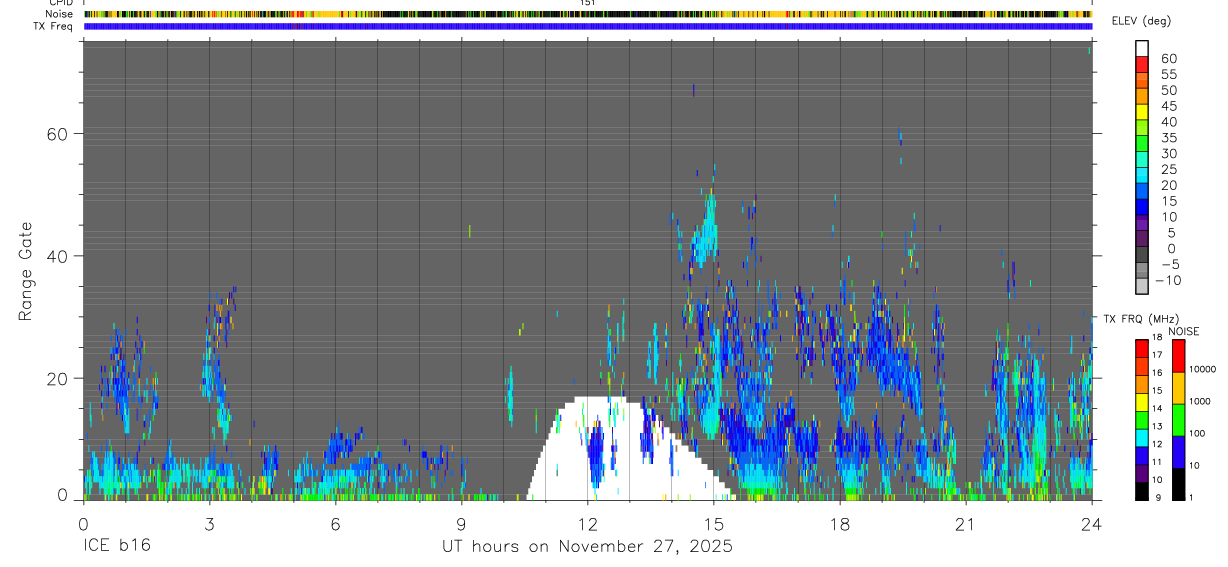Click the red top NOISE colorbar swatch
Screen dimensions: 1228x567
pyautogui.click(x=1179, y=356)
